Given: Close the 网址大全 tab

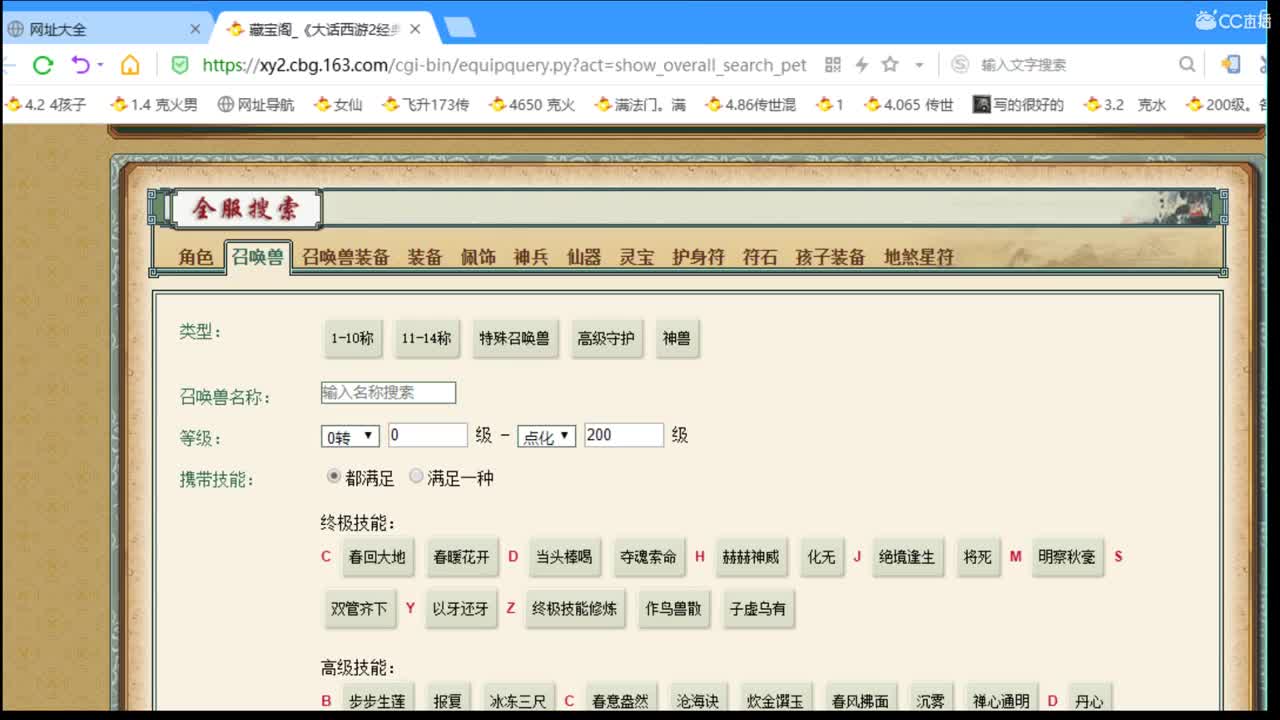Looking at the screenshot, I should coord(195,29).
